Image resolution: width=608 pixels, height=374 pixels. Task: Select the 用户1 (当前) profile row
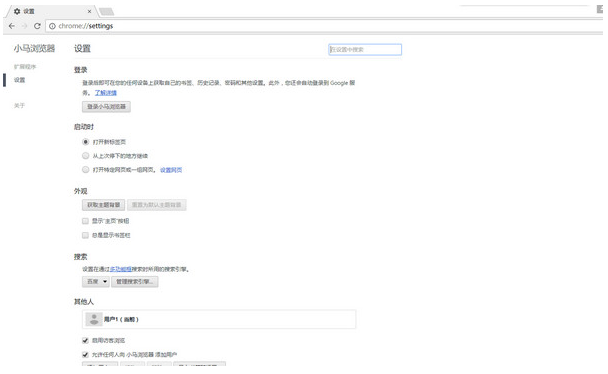219,319
